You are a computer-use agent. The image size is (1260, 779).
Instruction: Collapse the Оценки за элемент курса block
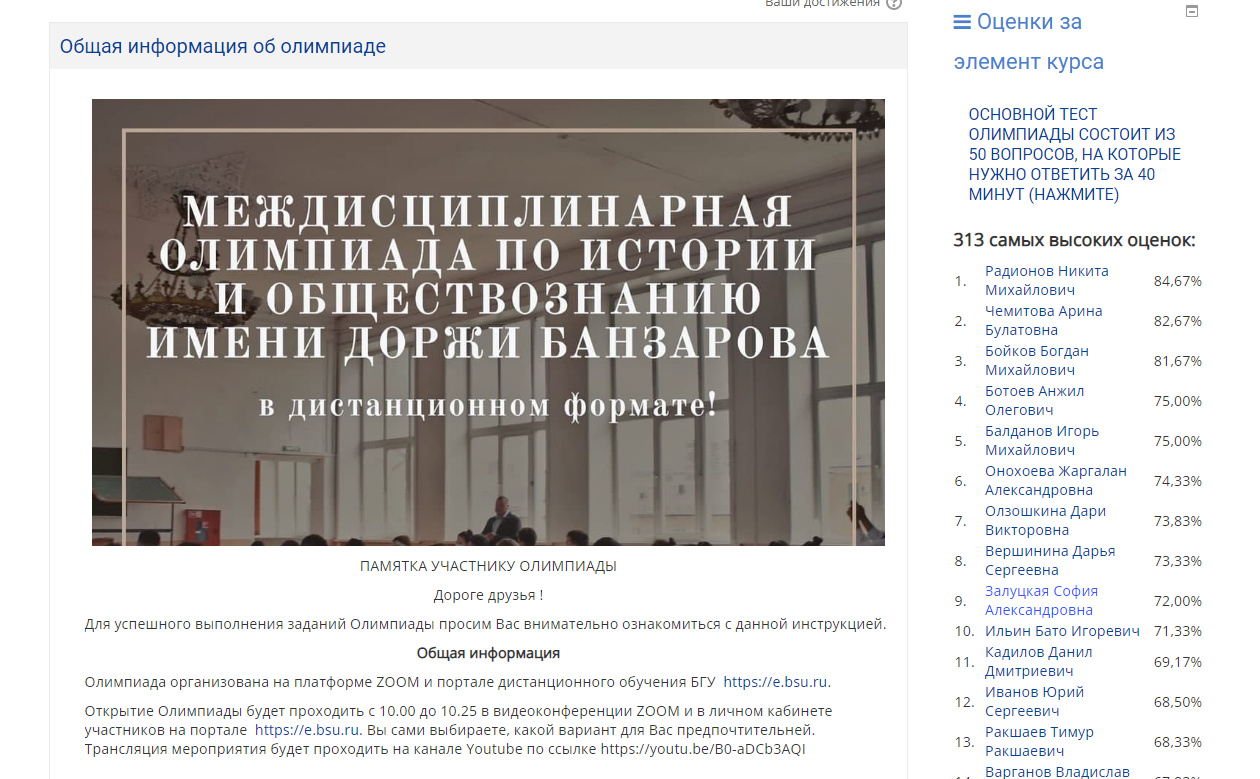click(1191, 11)
